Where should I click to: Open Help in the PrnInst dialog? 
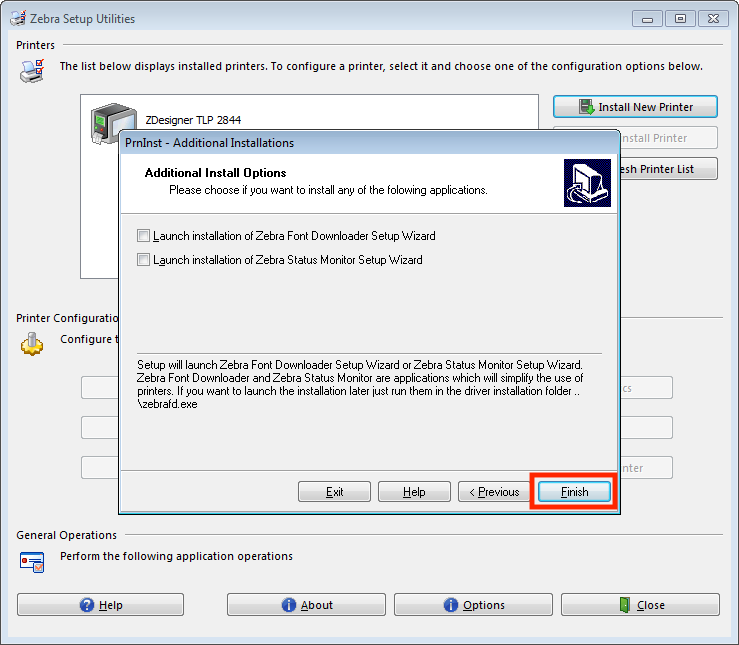[414, 491]
